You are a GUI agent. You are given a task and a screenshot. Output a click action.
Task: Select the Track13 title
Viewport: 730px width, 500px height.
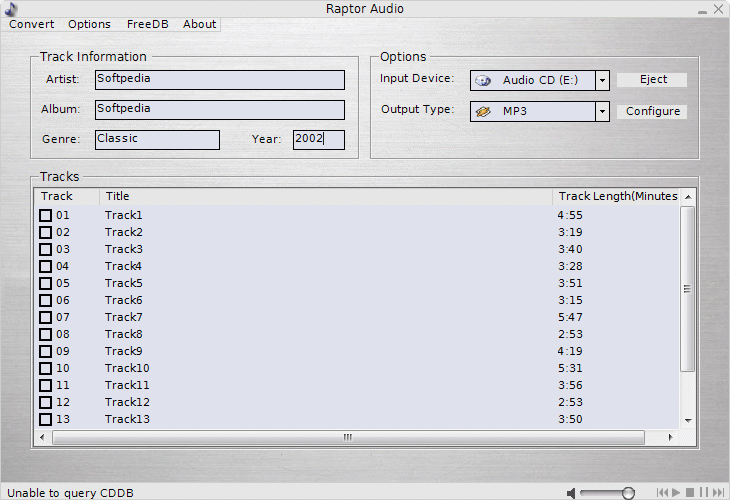[x=127, y=419]
